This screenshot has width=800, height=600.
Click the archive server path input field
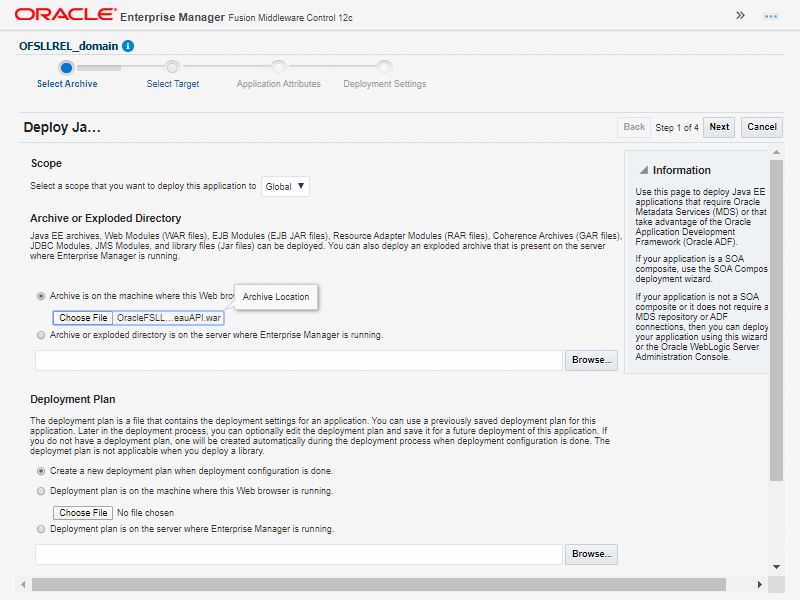(x=299, y=360)
